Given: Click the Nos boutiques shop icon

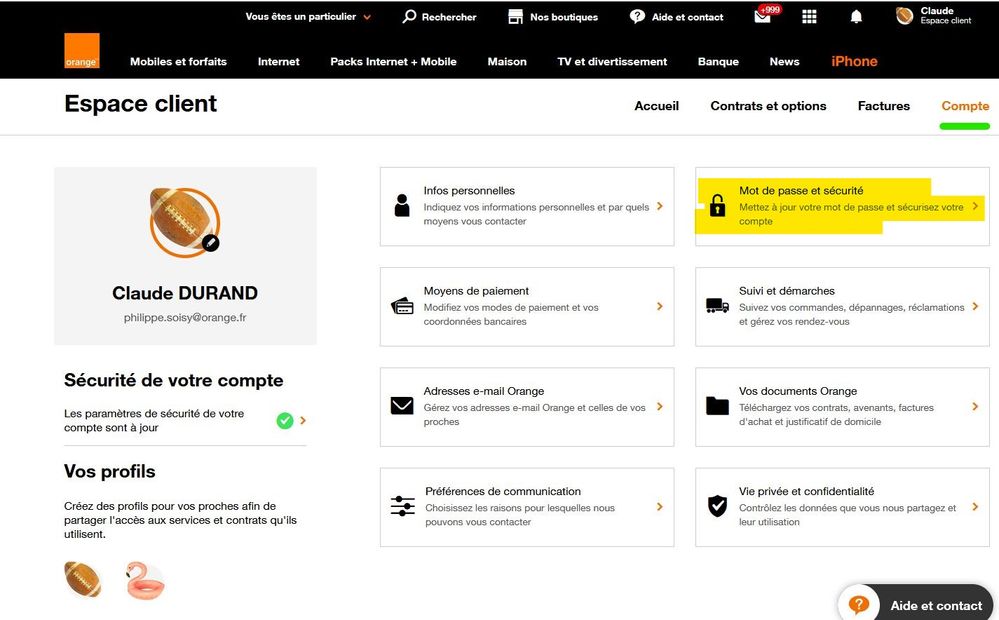Looking at the screenshot, I should pos(515,17).
